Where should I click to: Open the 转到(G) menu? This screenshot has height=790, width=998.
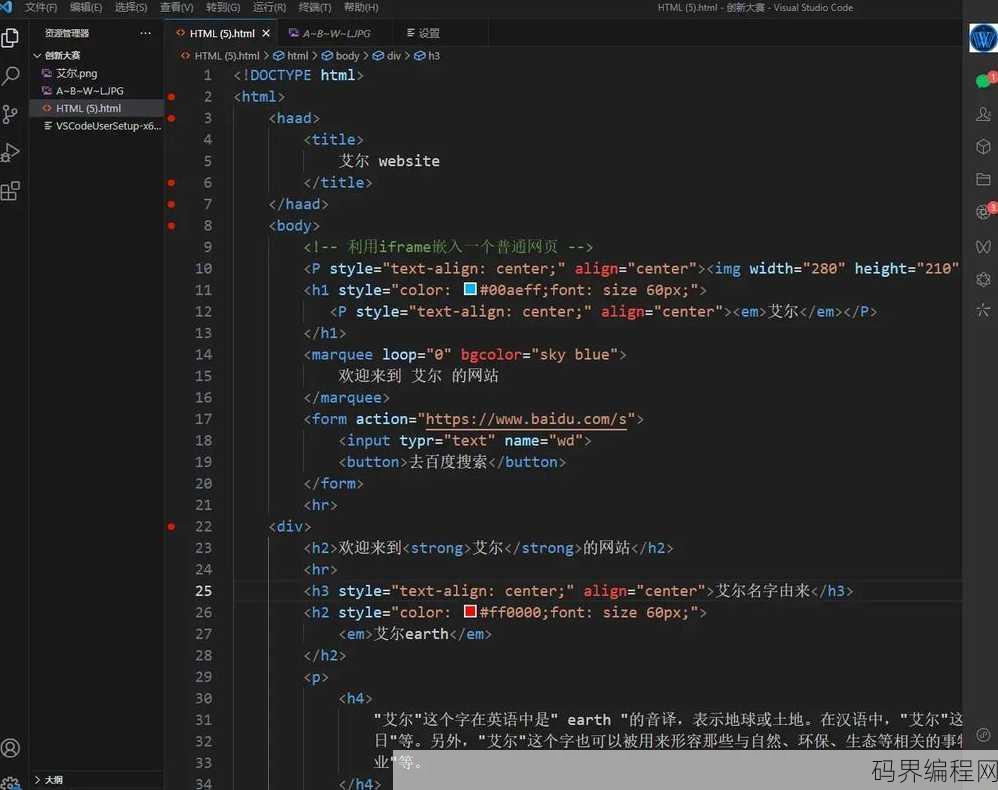tap(223, 8)
